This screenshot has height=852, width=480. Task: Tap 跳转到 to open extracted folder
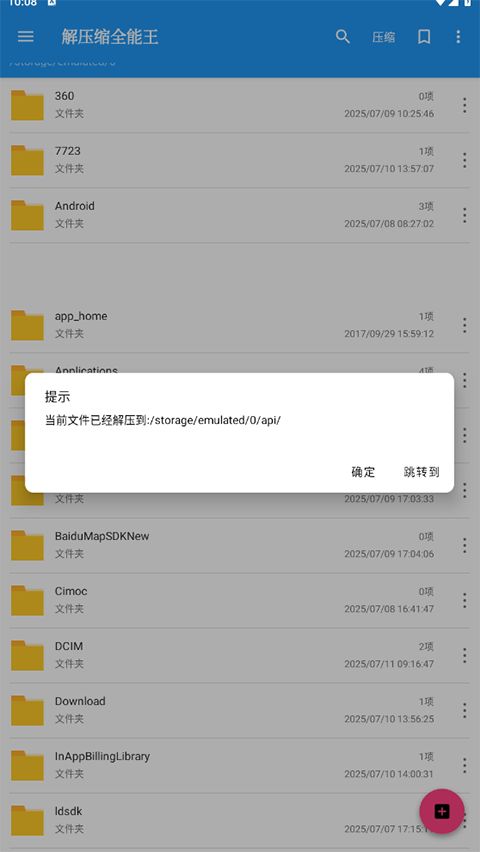(x=421, y=472)
